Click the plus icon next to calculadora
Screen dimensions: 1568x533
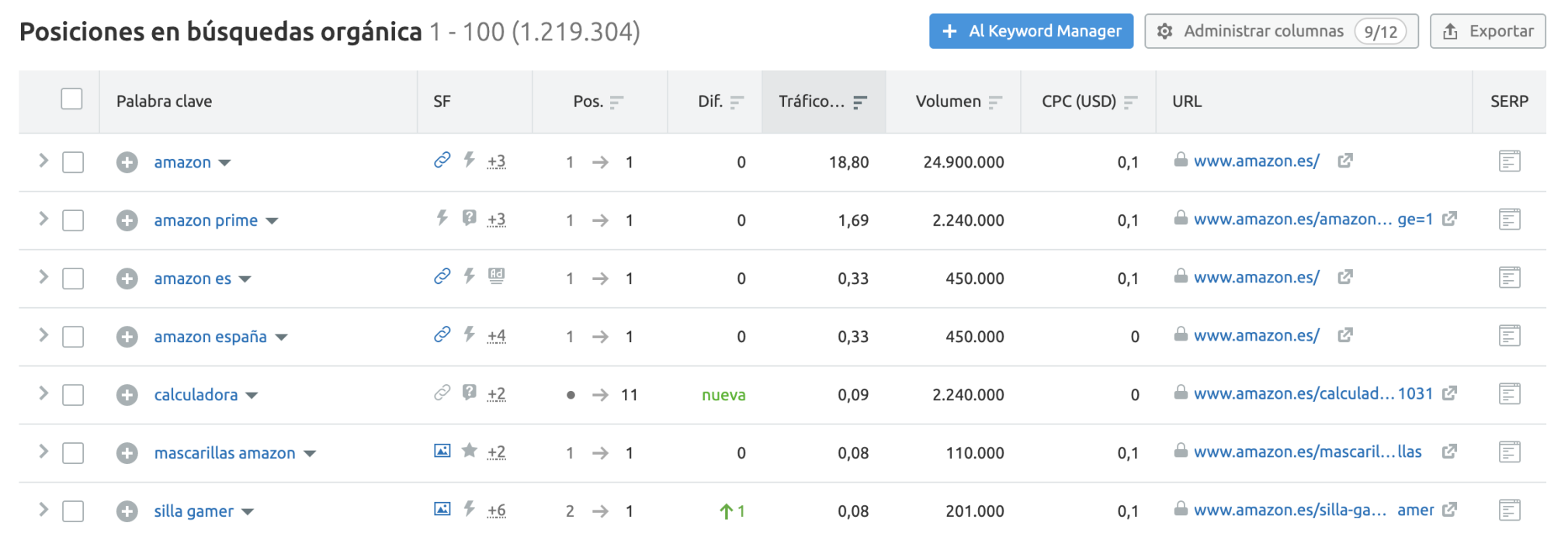pyautogui.click(x=127, y=395)
